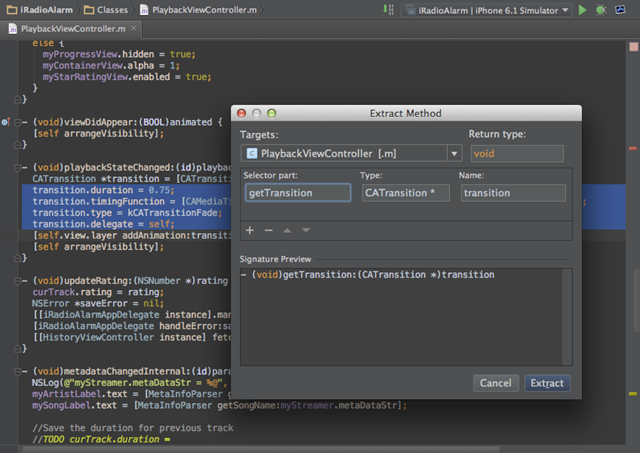Move parameter down with down arrow
This screenshot has height=453, width=640.
point(306,230)
